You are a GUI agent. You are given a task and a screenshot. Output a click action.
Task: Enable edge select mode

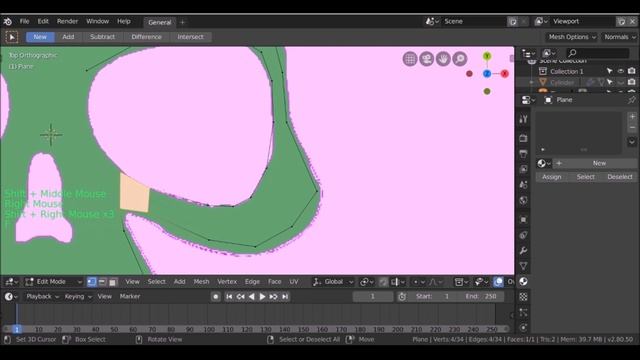102,282
